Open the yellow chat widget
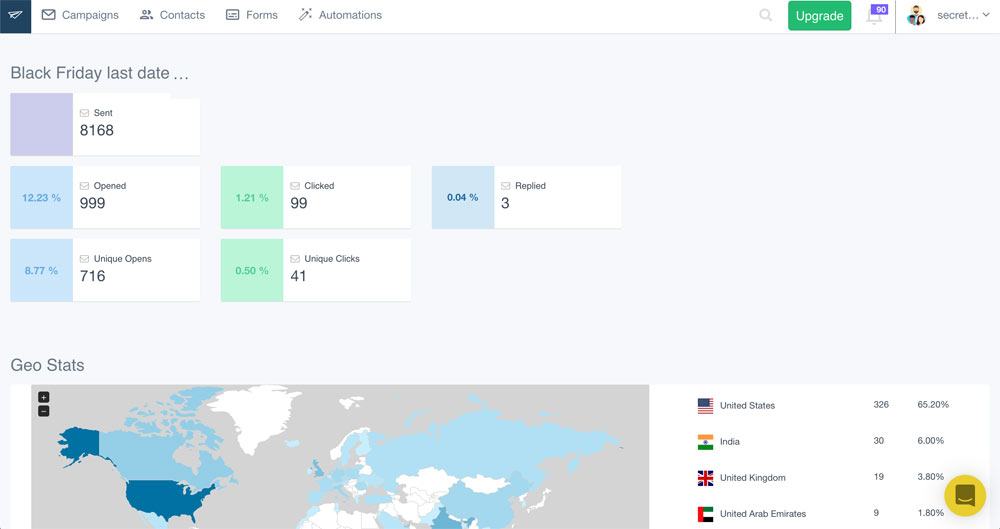 (965, 495)
